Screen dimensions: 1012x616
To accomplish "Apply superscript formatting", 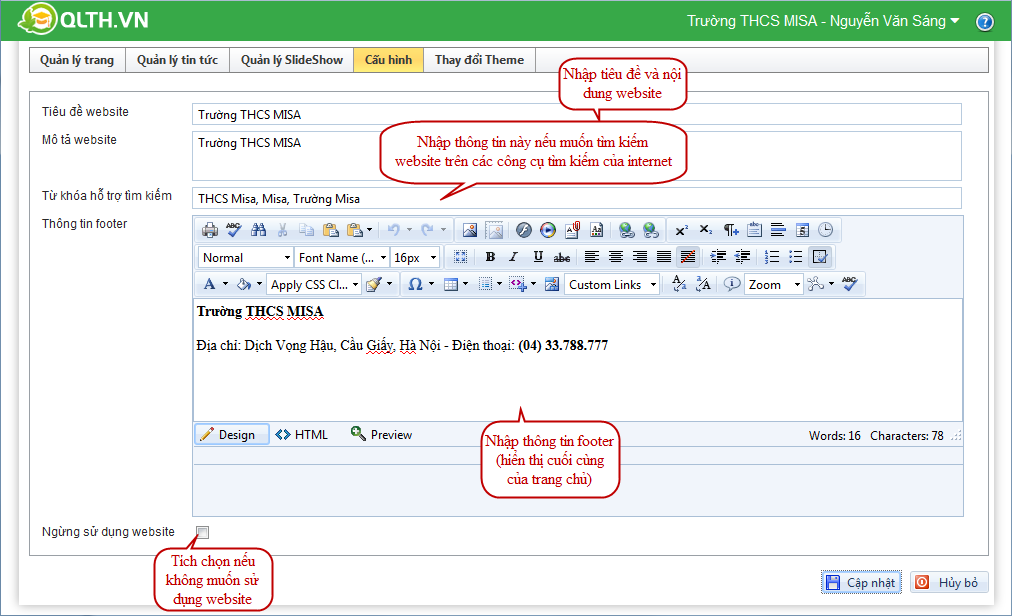I will point(682,230).
